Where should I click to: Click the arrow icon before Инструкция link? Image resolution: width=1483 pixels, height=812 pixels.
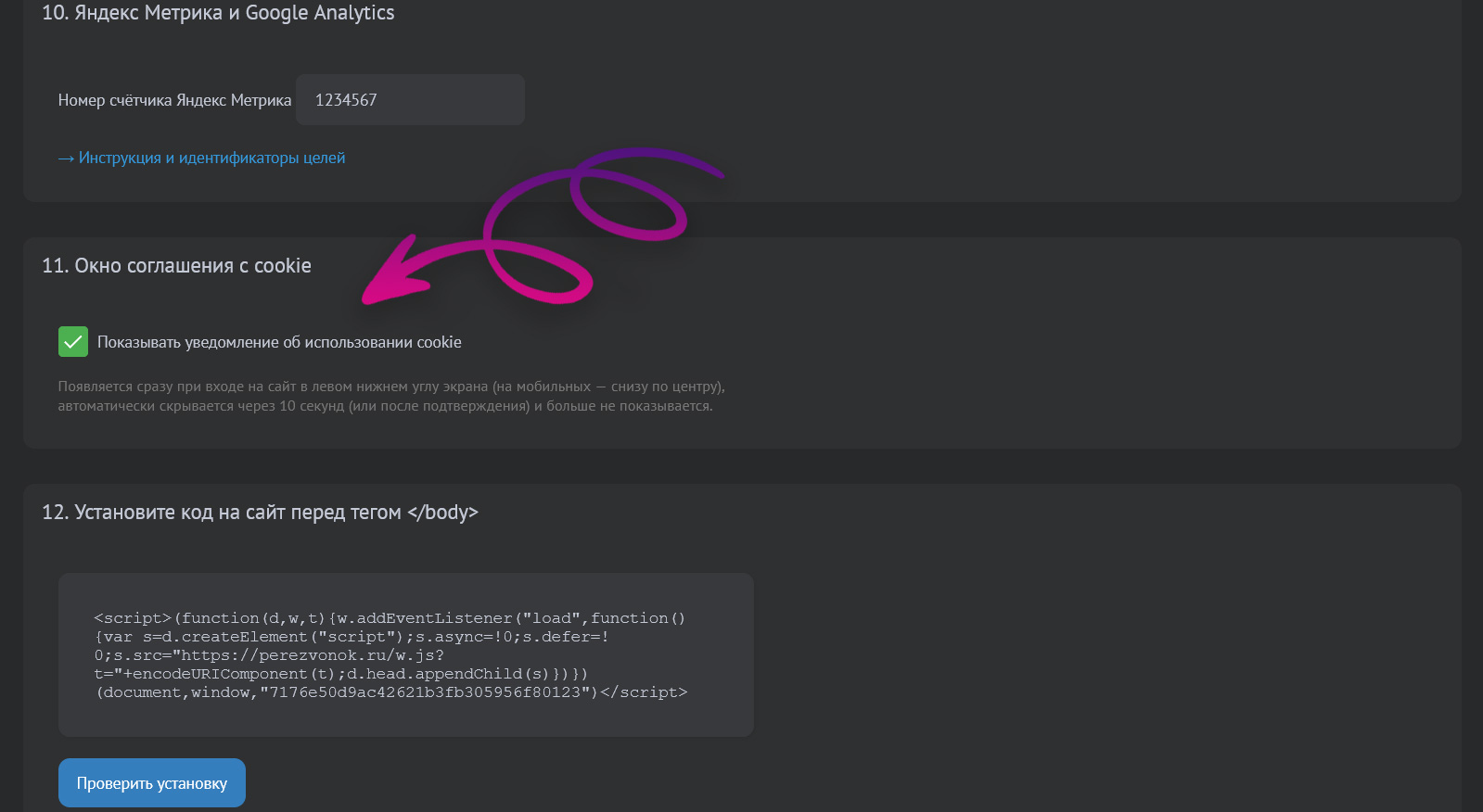point(66,159)
